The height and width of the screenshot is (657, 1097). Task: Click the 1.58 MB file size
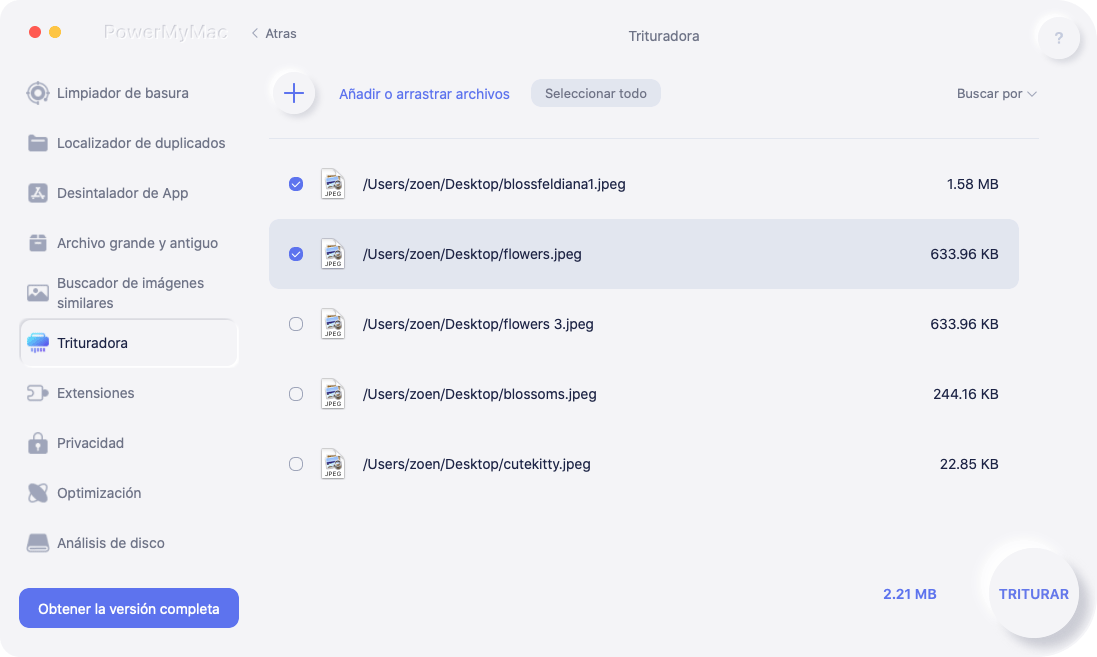(972, 184)
